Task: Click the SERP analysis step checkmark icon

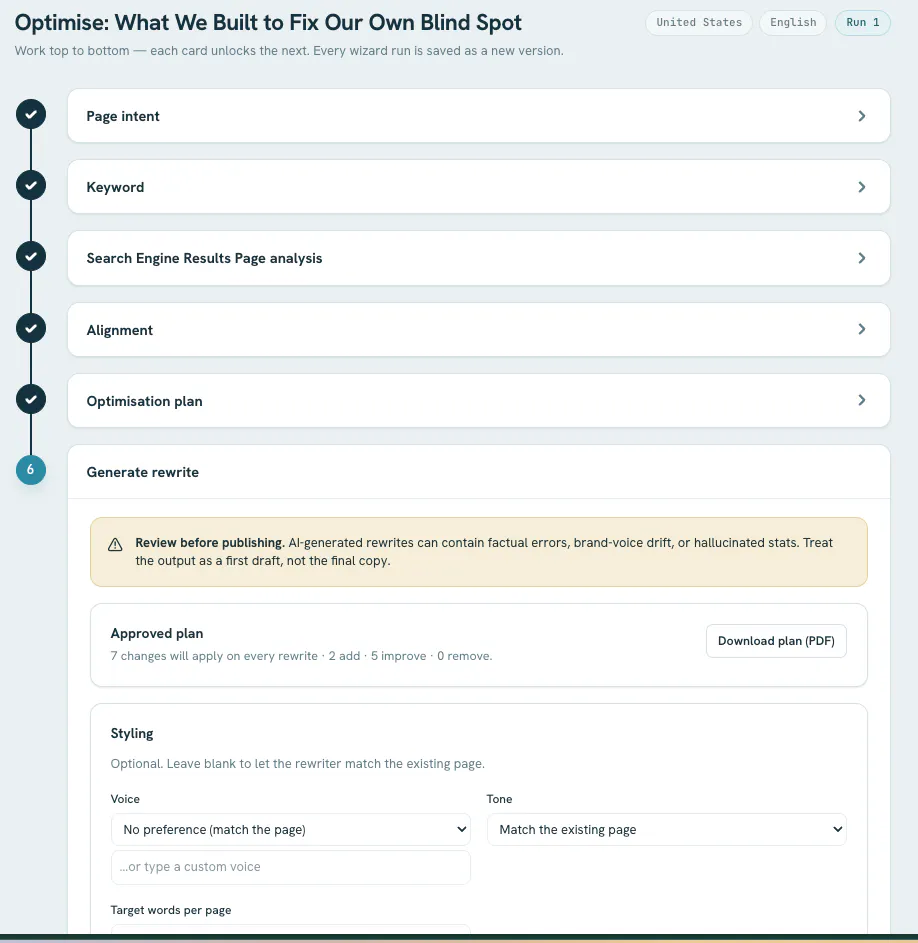Action: (31, 257)
